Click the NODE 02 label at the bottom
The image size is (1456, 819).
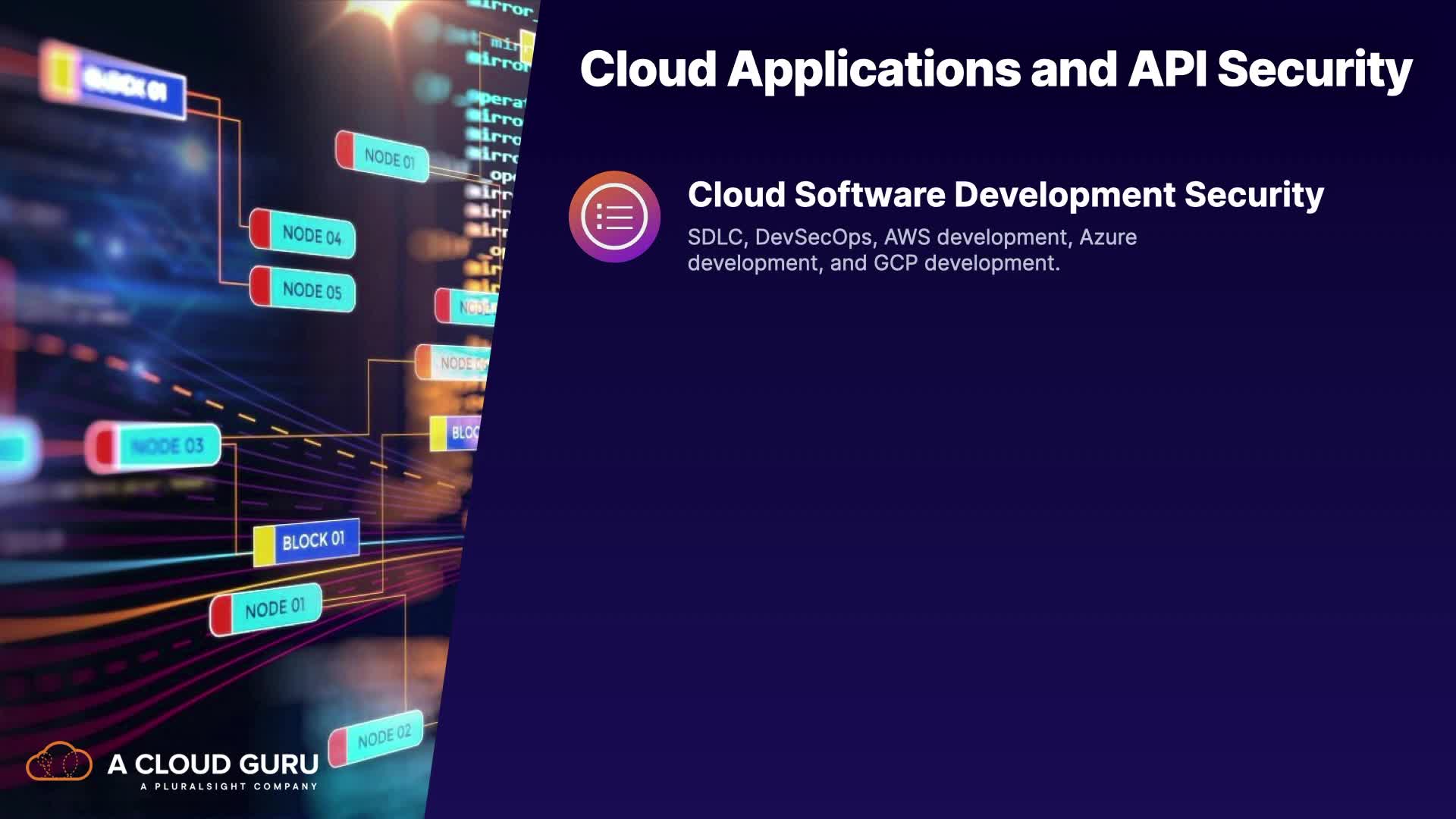384,736
